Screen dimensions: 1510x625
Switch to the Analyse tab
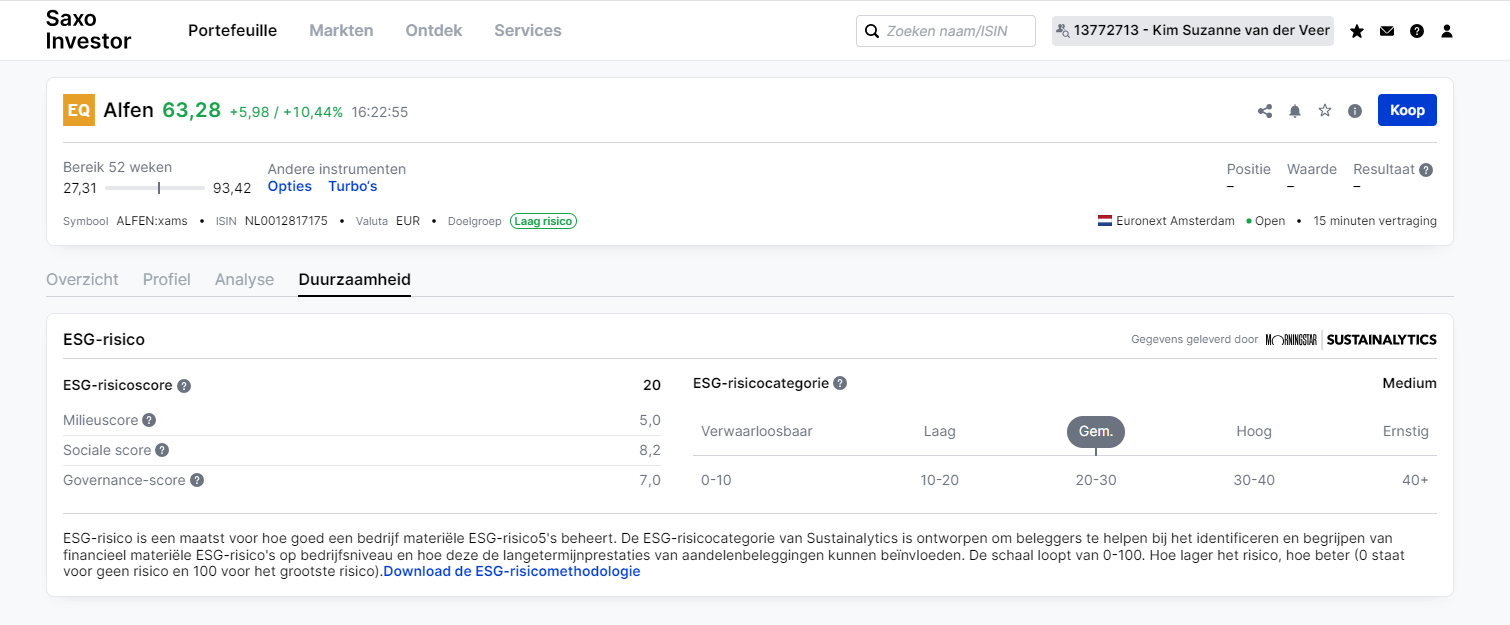click(244, 279)
